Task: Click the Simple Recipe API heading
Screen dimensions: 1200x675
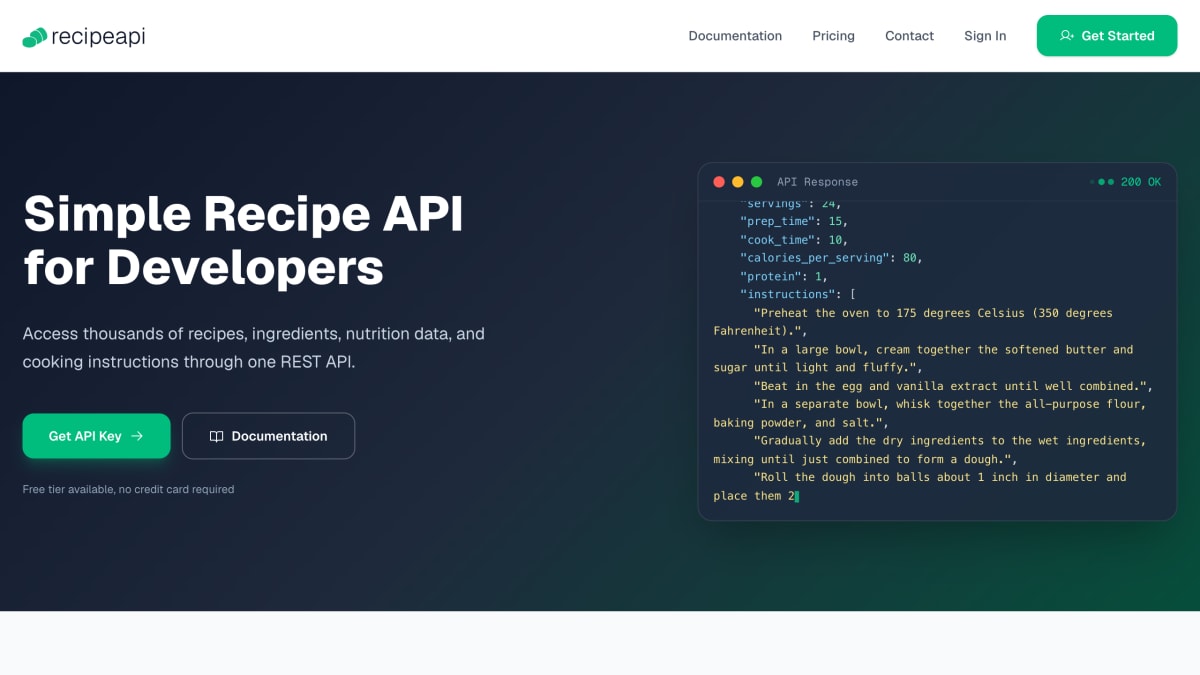Action: point(243,240)
